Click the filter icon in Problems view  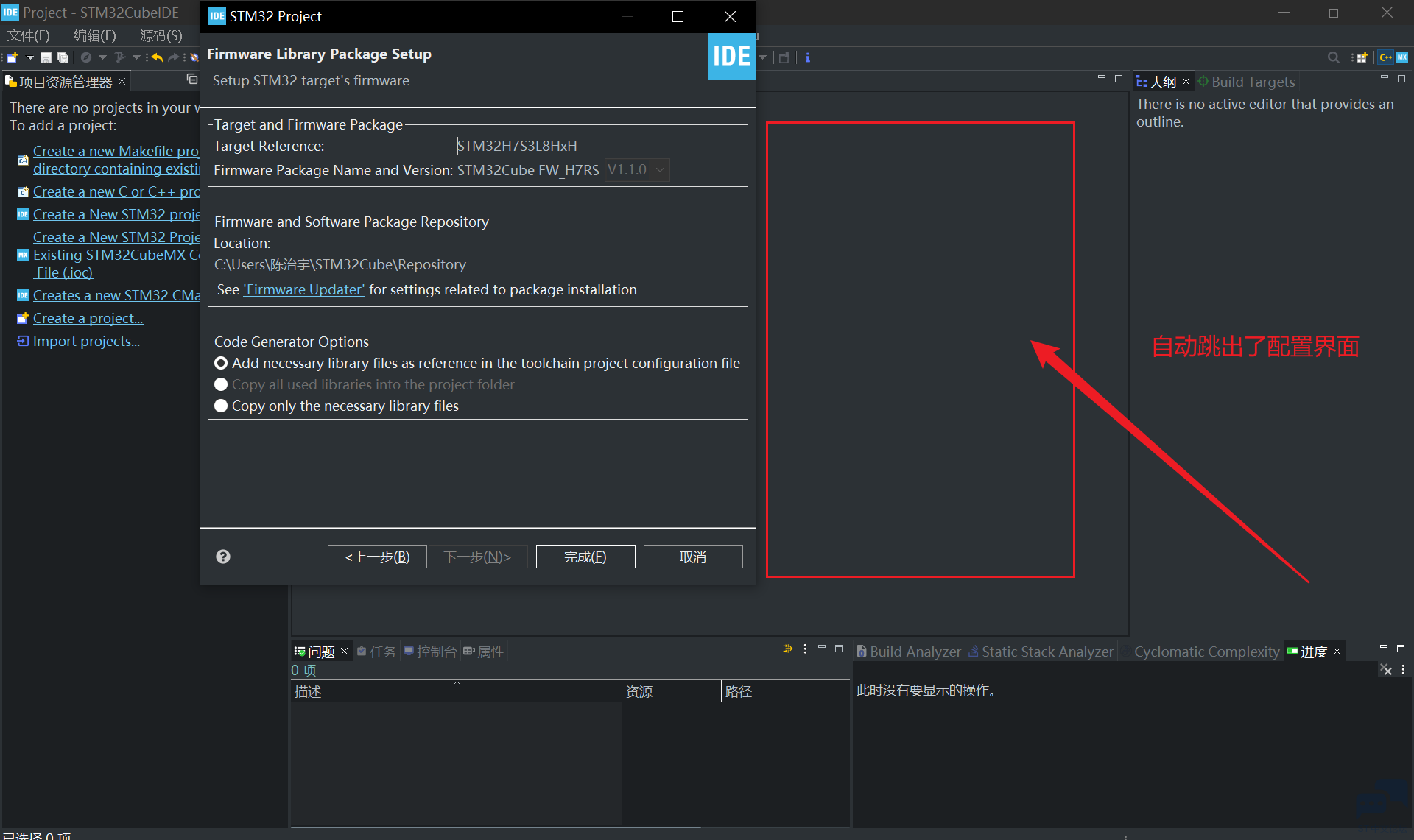pyautogui.click(x=788, y=649)
